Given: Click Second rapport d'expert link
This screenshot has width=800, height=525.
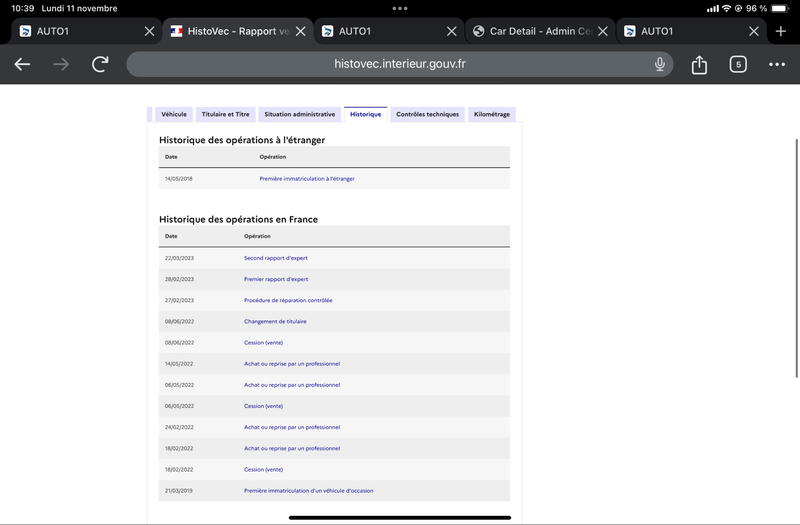Looking at the screenshot, I should (276, 258).
